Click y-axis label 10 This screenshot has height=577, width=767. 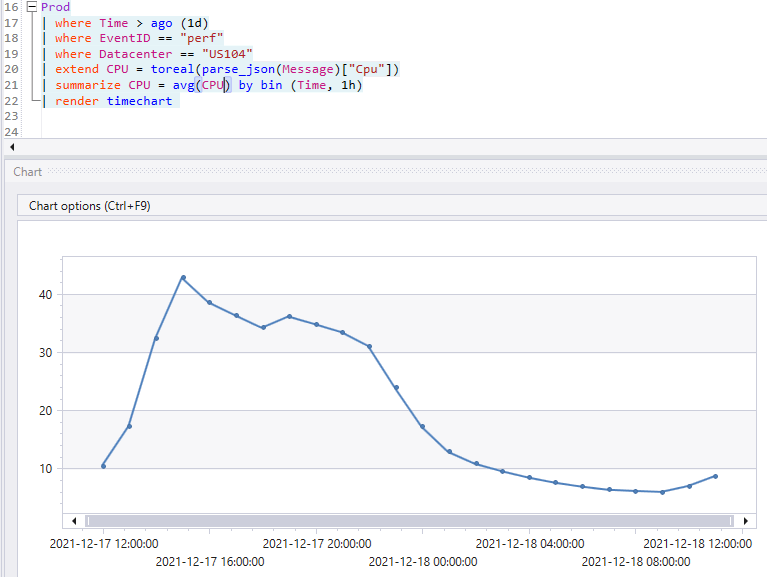click(x=45, y=468)
